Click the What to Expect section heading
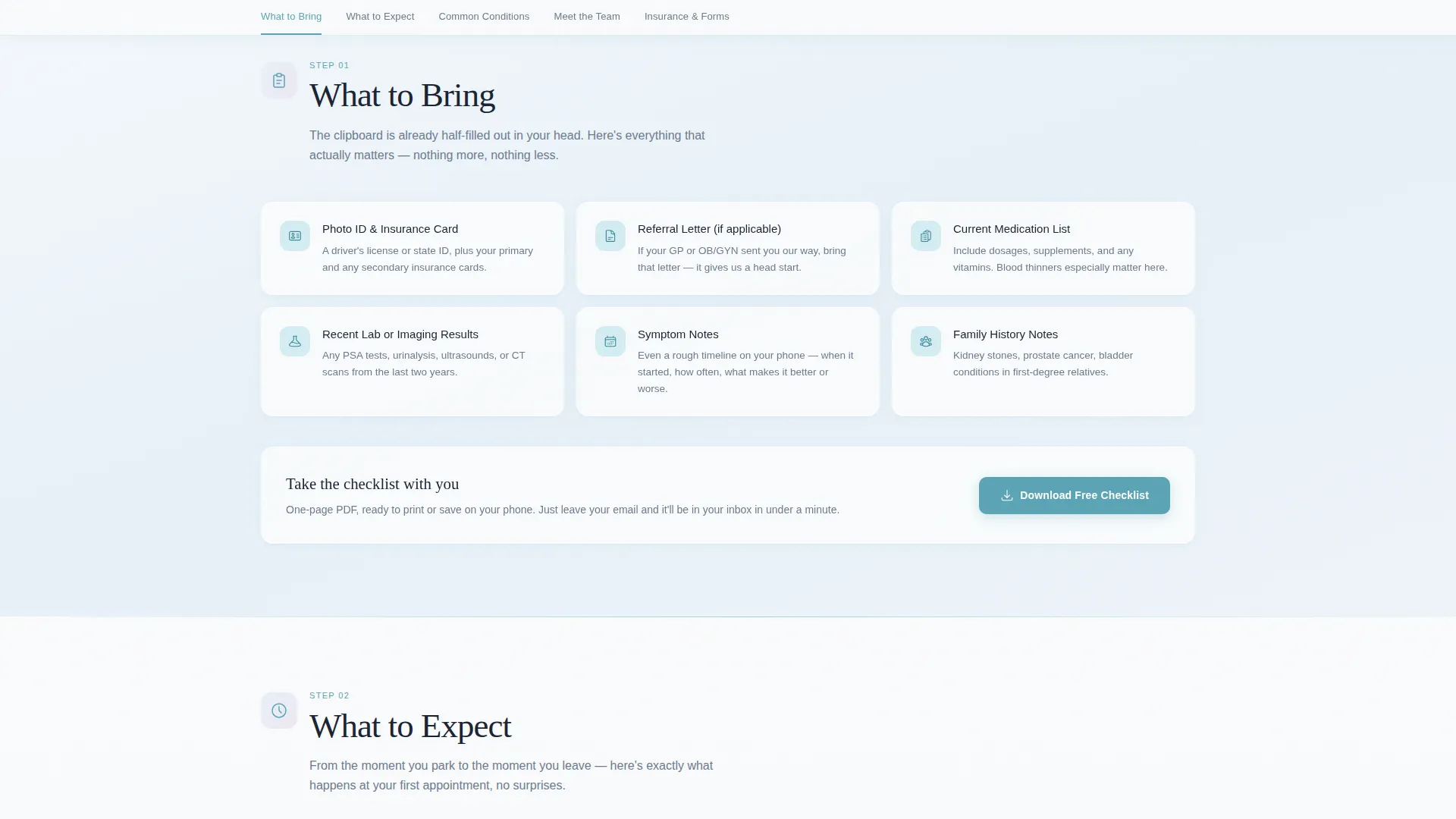The height and width of the screenshot is (819, 1456). tap(410, 726)
